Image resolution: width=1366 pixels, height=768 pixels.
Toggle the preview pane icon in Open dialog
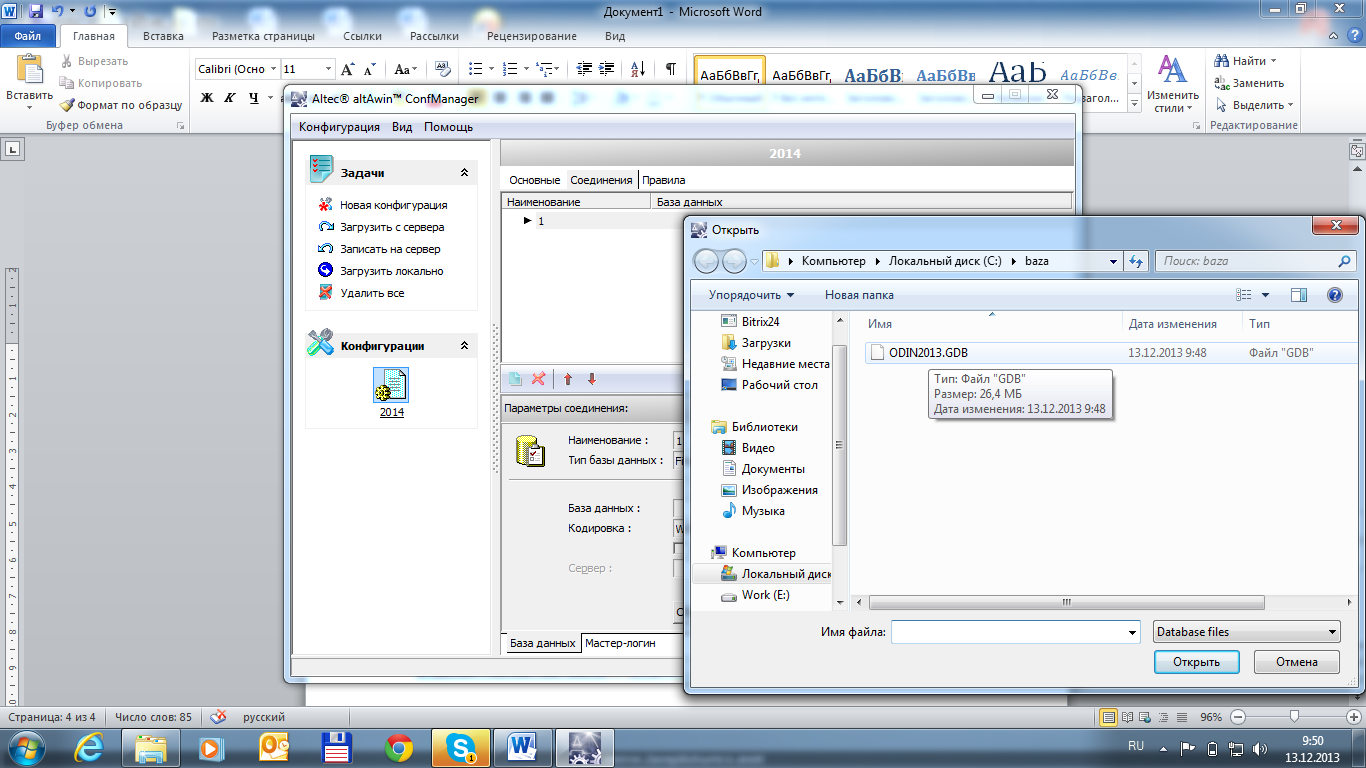click(x=1299, y=295)
